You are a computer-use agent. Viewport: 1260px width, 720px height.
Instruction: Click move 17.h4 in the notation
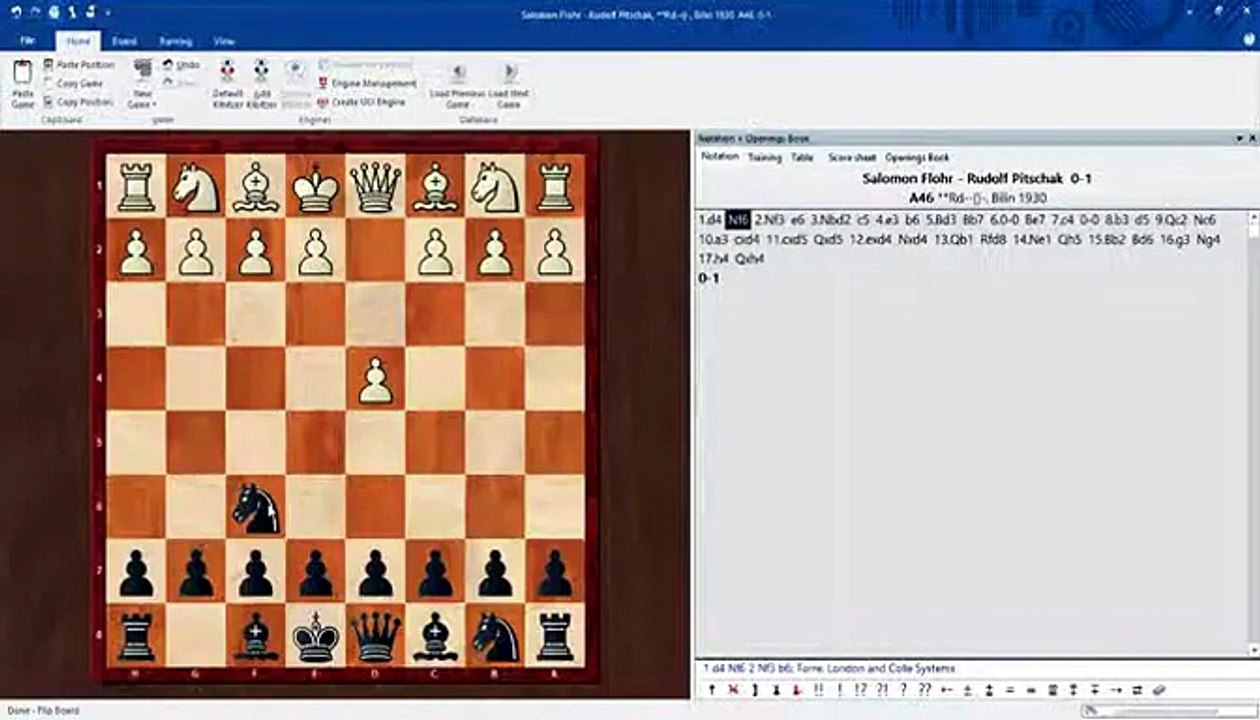[714, 259]
